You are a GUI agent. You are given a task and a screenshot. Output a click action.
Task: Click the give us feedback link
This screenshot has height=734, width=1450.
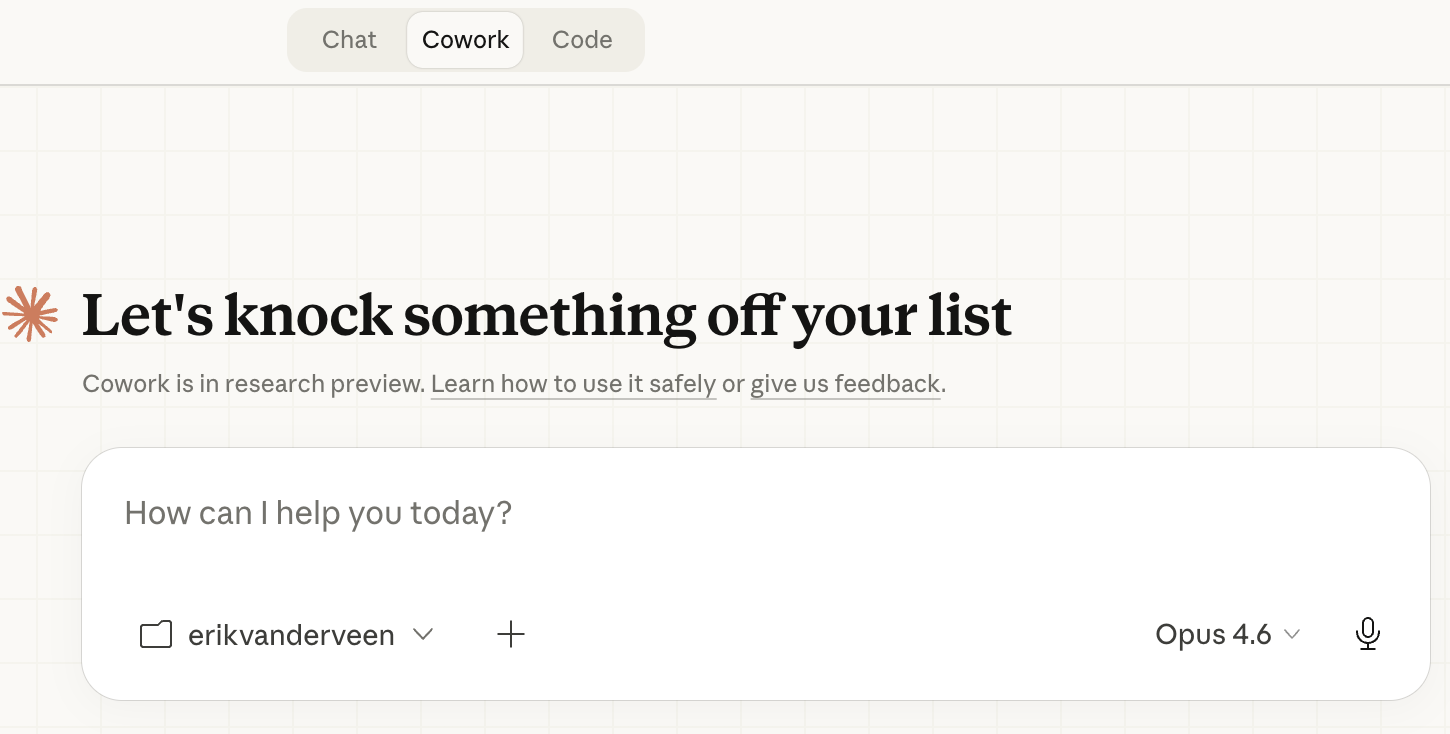pos(845,383)
